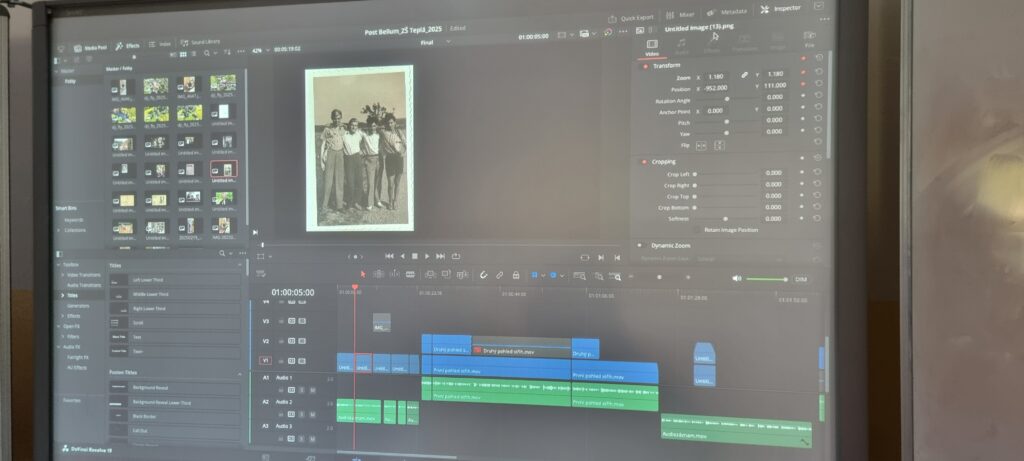Open timeline view options icon
This screenshot has width=1024, height=461.
point(260,274)
